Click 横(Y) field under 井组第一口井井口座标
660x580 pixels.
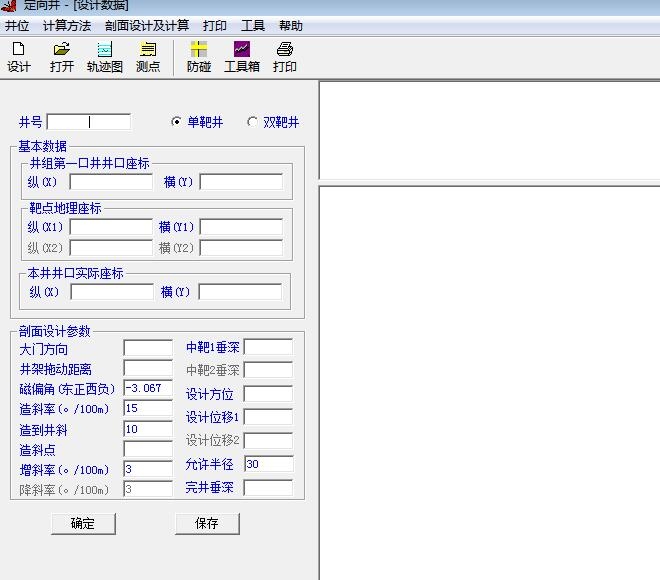coord(241,182)
